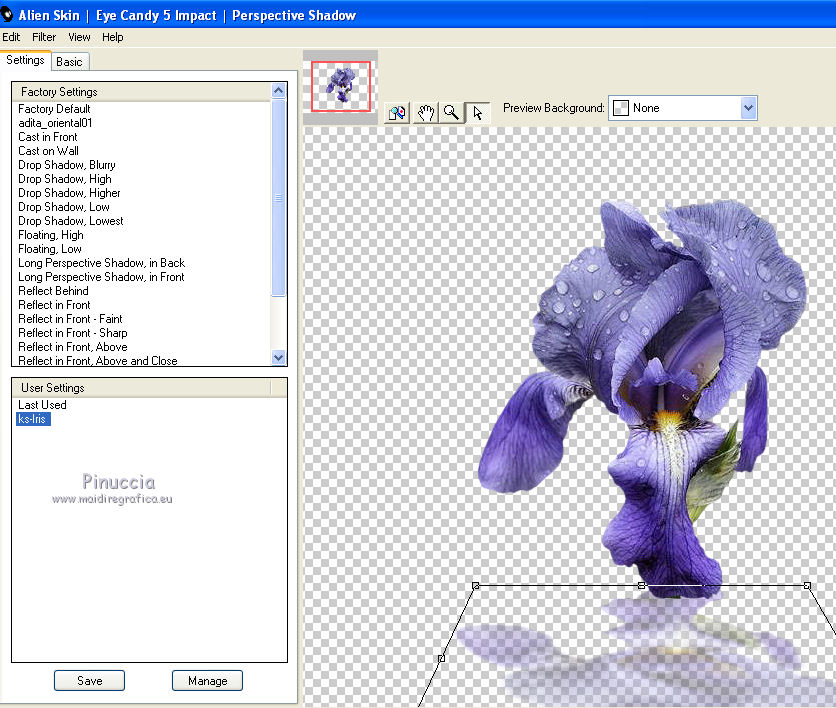Select the Last Used user setting
Screen dimensions: 836x708
[x=42, y=405]
